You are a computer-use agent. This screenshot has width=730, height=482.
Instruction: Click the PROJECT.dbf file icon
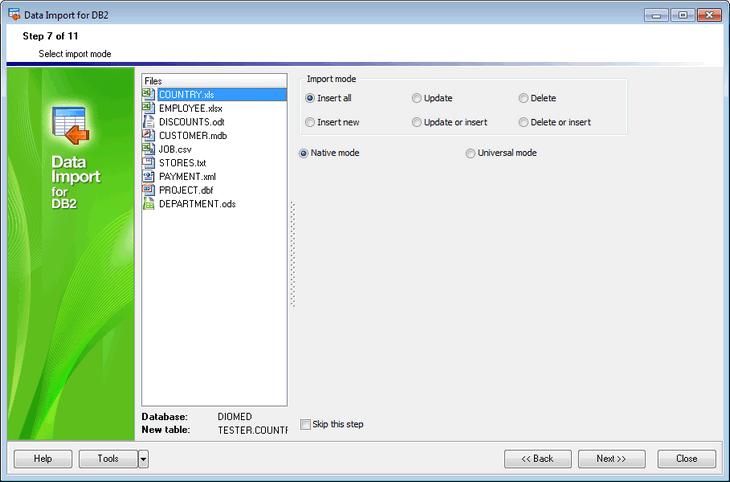coord(150,190)
